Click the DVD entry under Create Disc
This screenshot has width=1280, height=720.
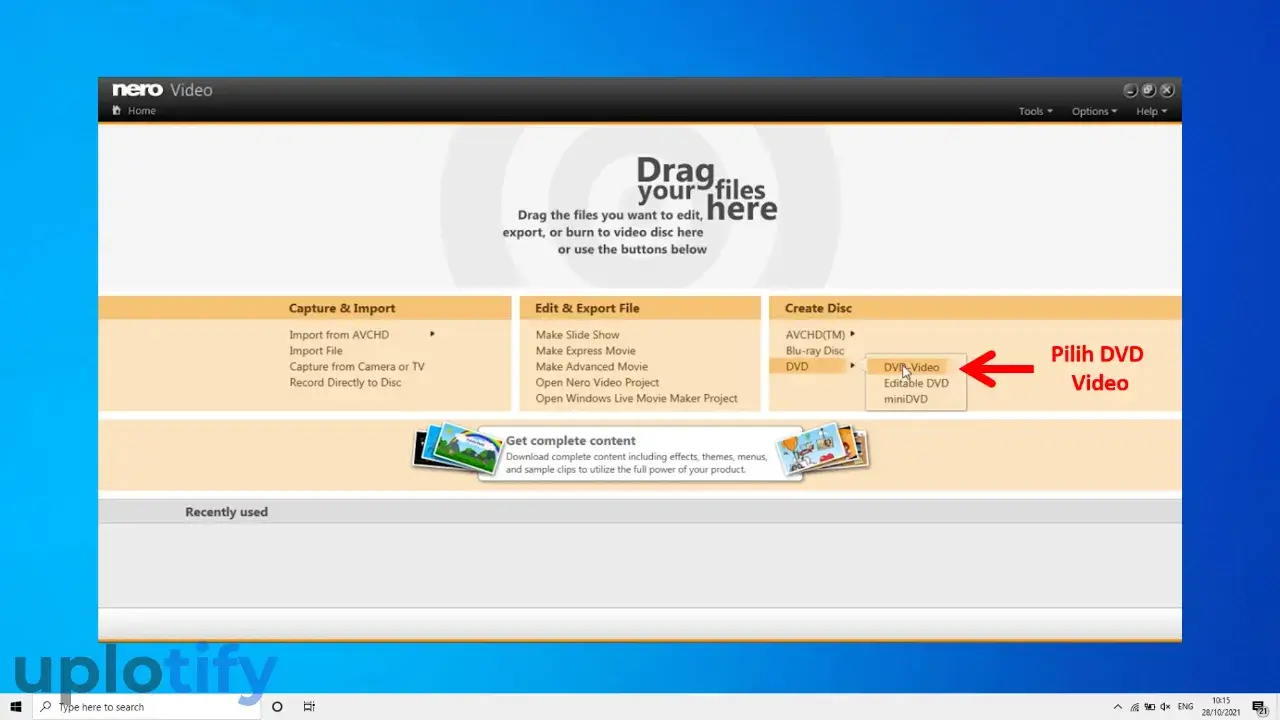[x=797, y=367]
